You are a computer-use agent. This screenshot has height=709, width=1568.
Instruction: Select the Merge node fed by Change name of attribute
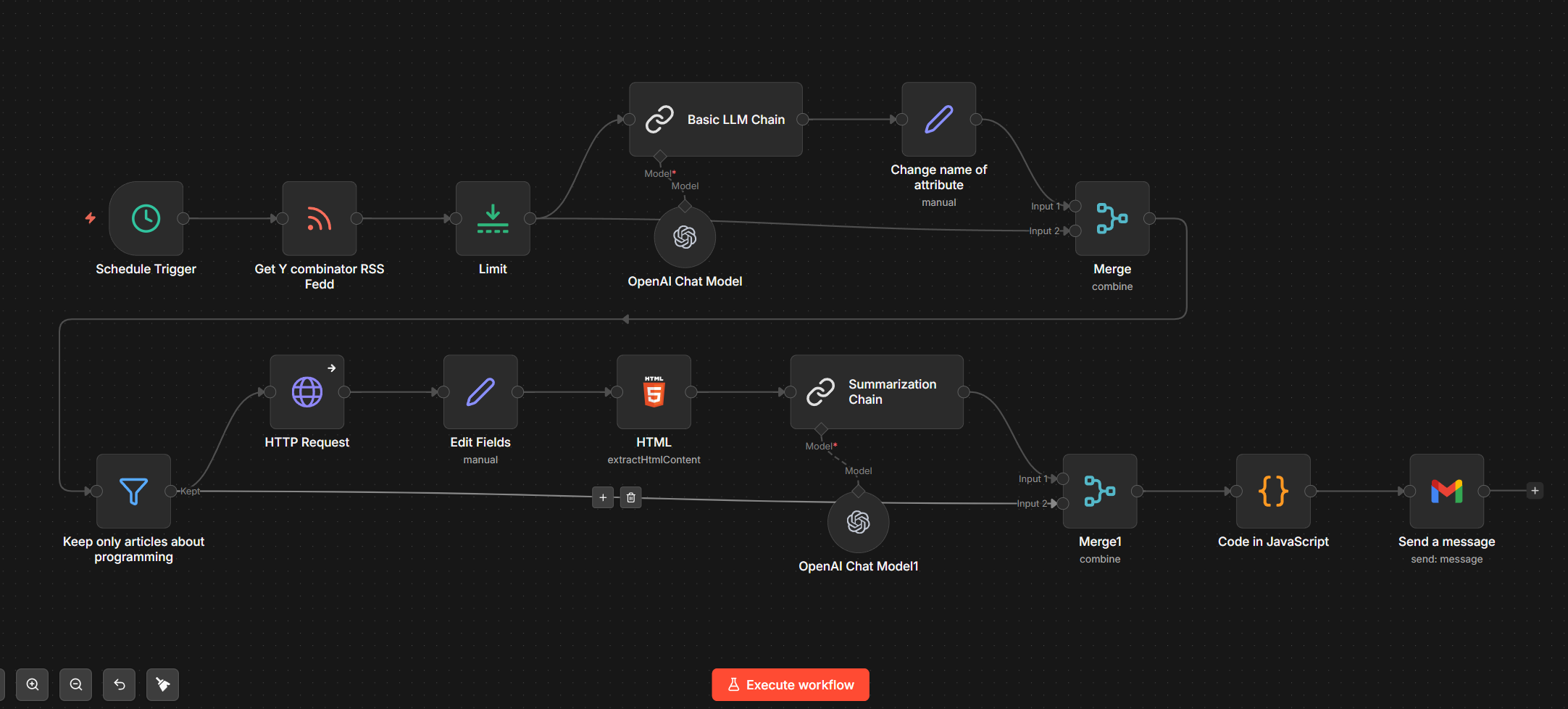(1112, 218)
